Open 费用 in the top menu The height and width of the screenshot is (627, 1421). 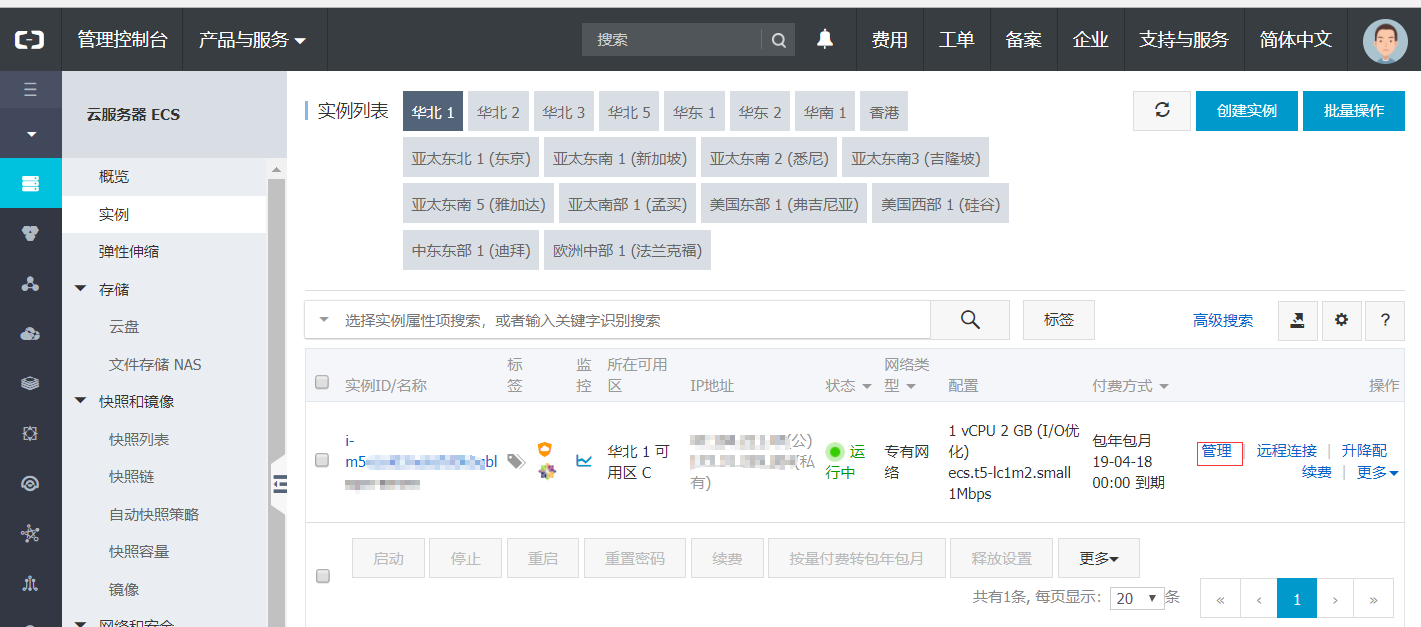(x=889, y=40)
